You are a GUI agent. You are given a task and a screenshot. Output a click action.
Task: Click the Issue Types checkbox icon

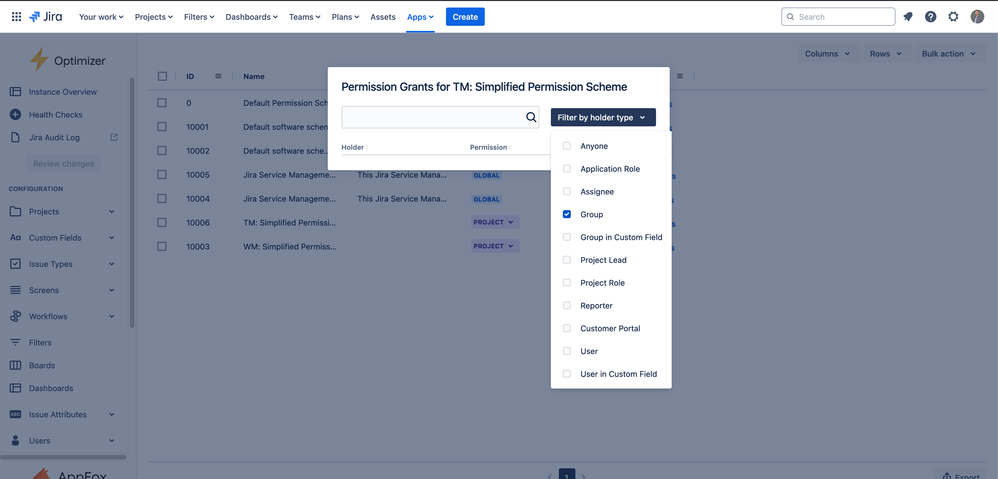(x=15, y=264)
